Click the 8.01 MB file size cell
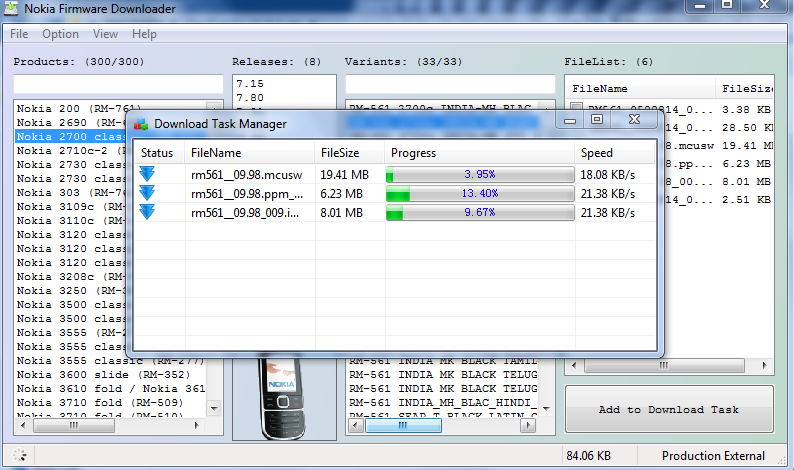Image resolution: width=794 pixels, height=470 pixels. coord(342,213)
